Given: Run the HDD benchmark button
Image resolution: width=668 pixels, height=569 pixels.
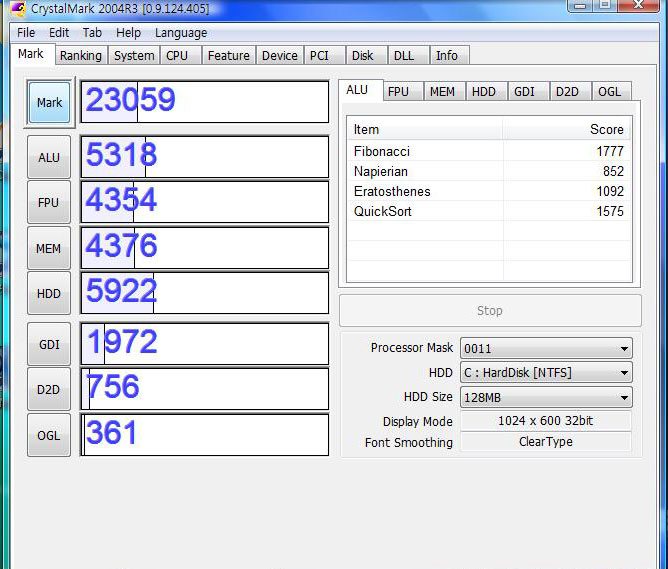Looking at the screenshot, I should click(x=49, y=293).
